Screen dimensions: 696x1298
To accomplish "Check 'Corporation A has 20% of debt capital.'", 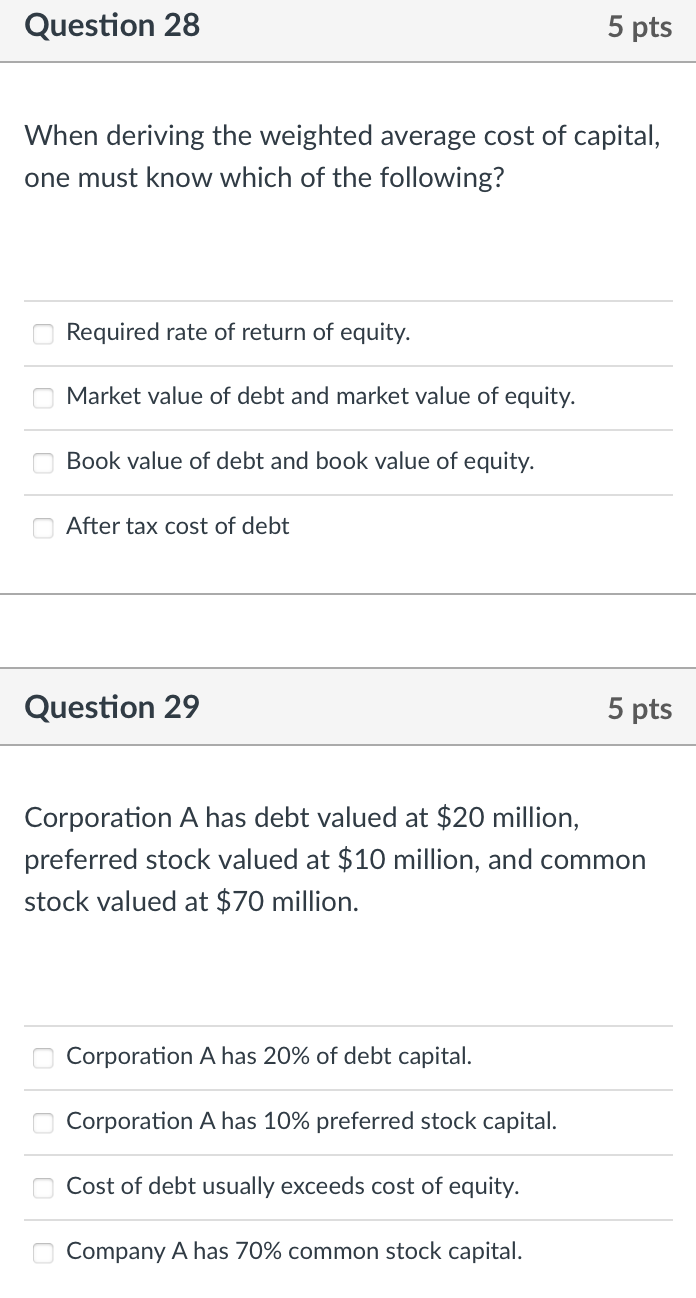I will point(43,1057).
